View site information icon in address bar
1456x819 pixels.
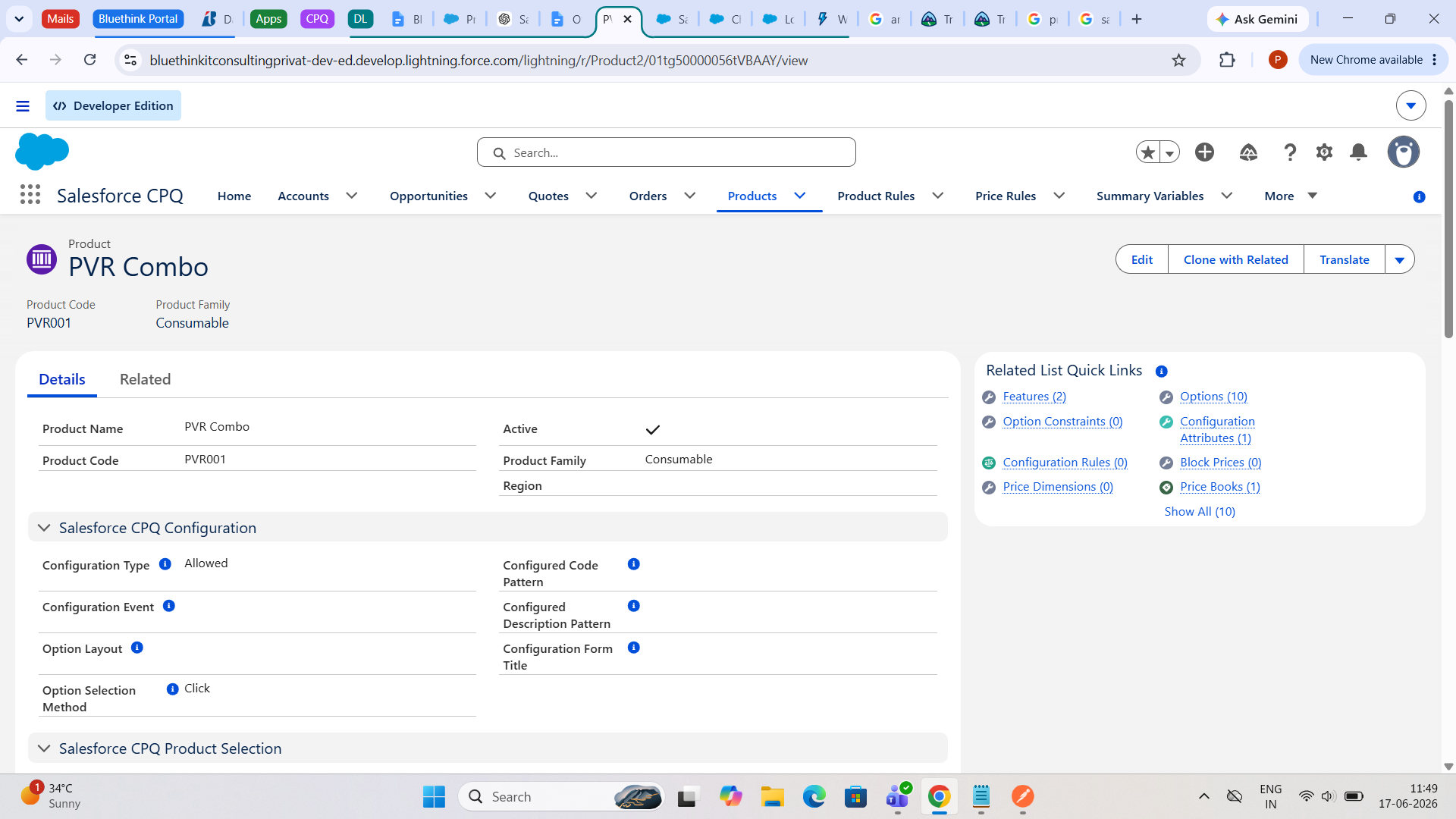[x=130, y=60]
